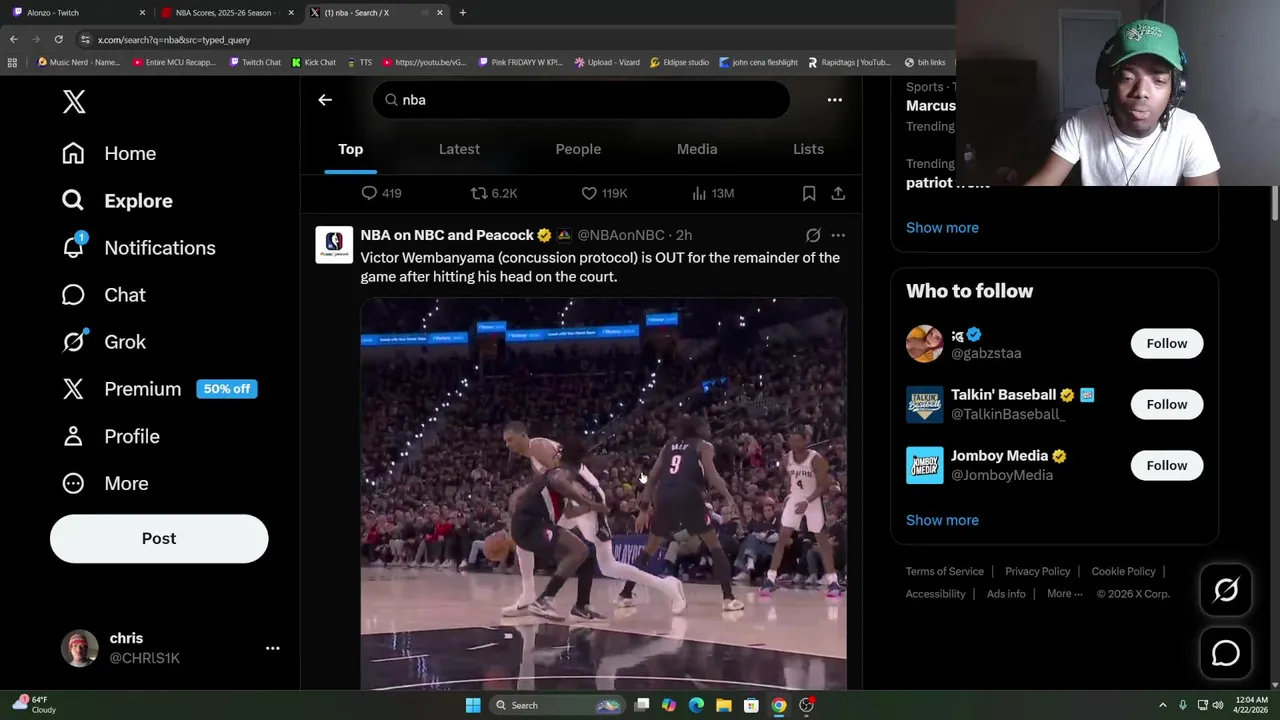Open the Accessibility footer link
Screen dimensions: 1280x720
[935, 594]
